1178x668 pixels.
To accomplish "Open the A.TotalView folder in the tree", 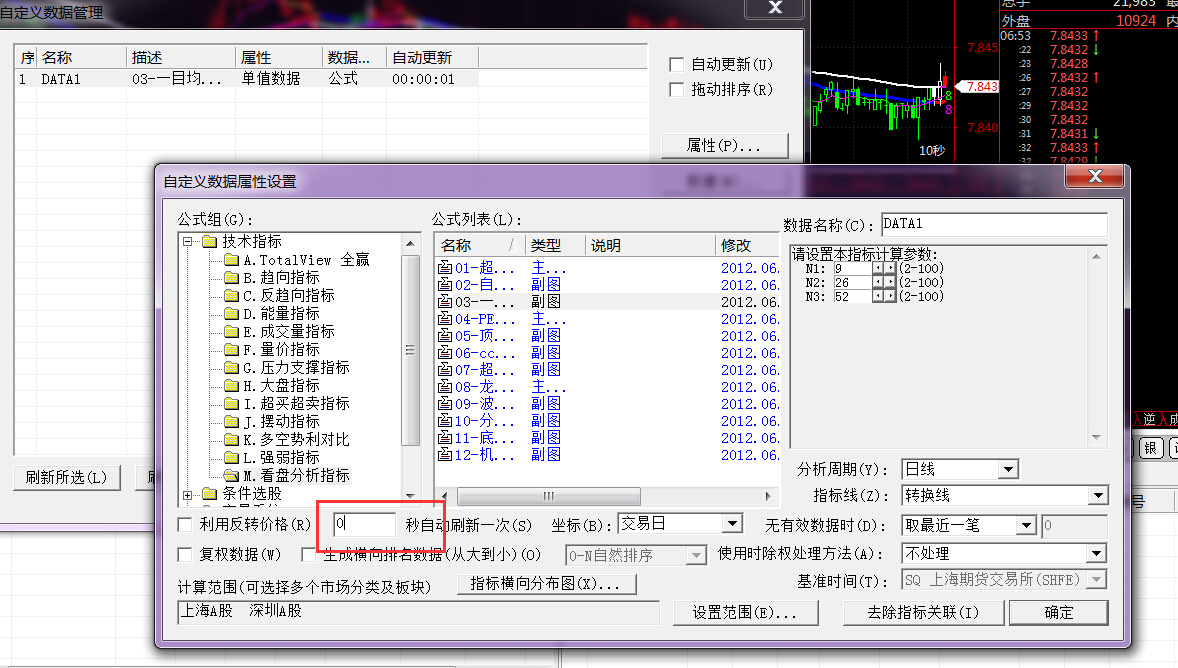I will tap(231, 260).
